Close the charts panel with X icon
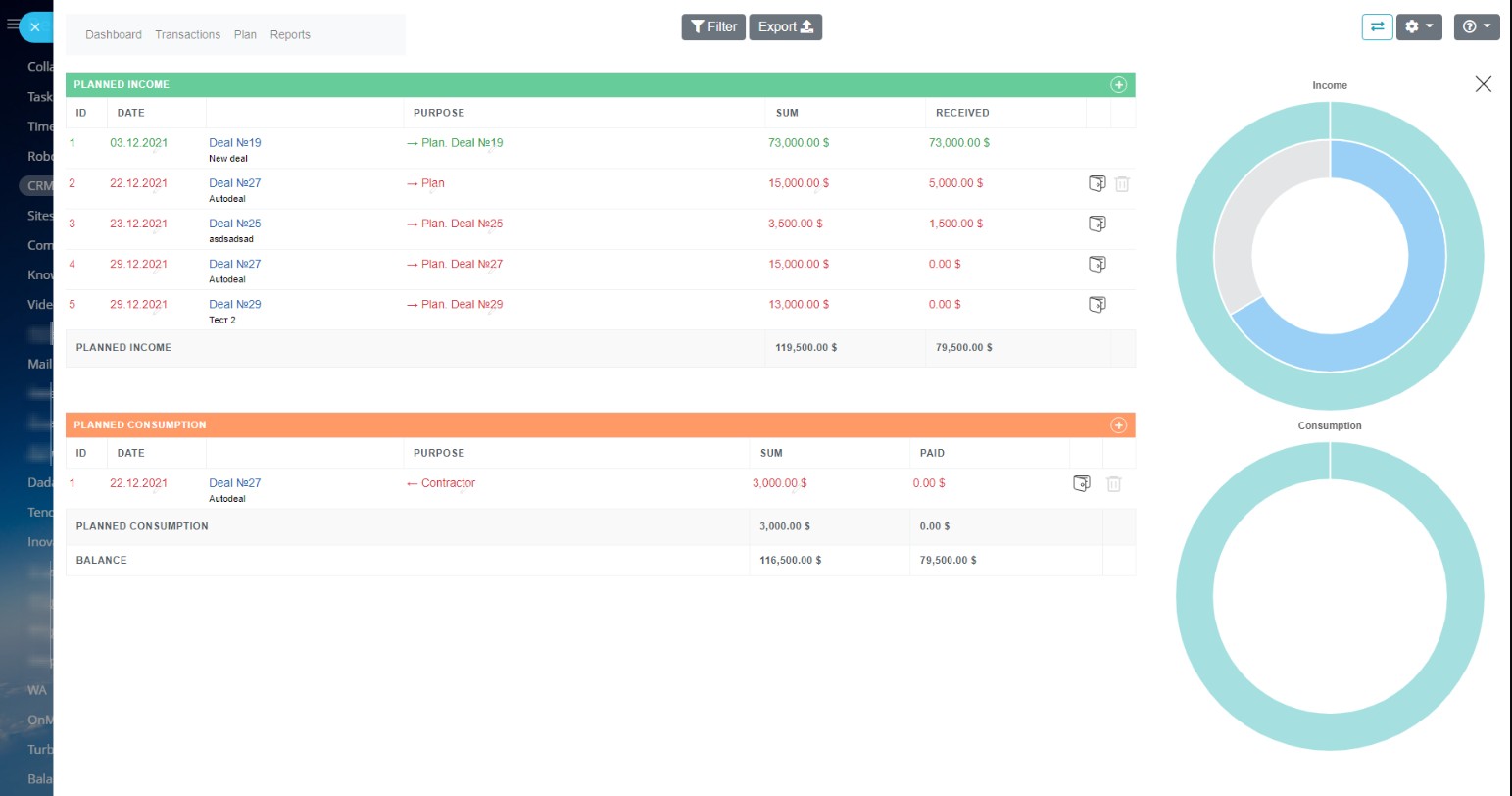This screenshot has height=796, width=1512. pos(1483,84)
